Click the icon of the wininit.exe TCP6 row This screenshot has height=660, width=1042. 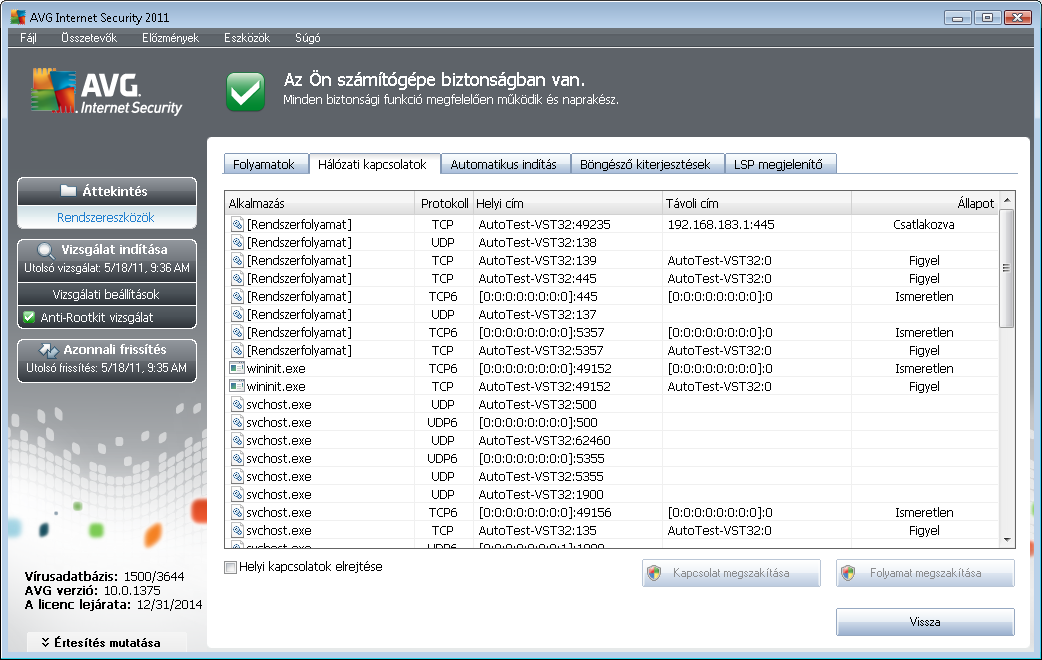coord(237,368)
